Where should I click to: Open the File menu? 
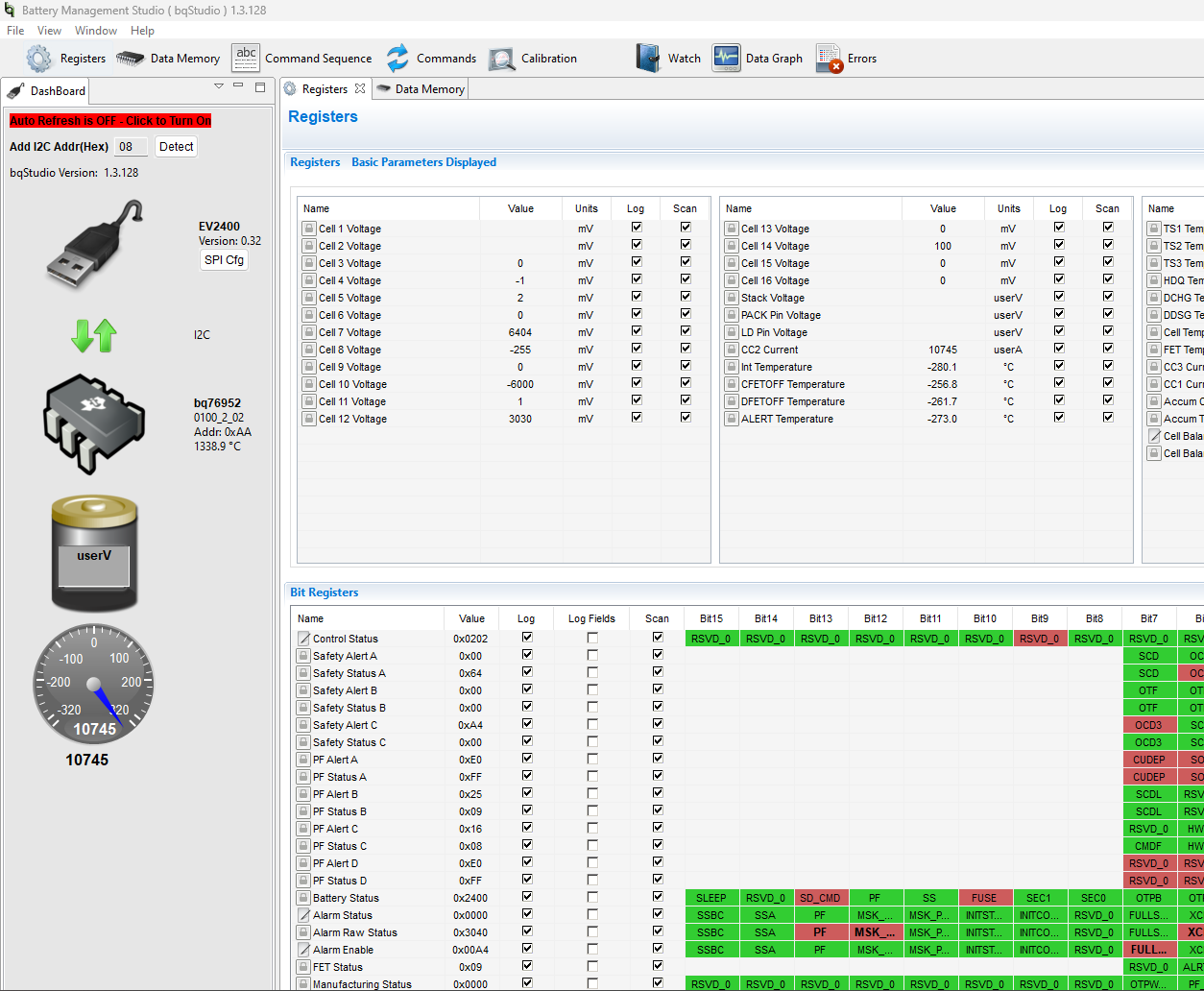point(15,31)
